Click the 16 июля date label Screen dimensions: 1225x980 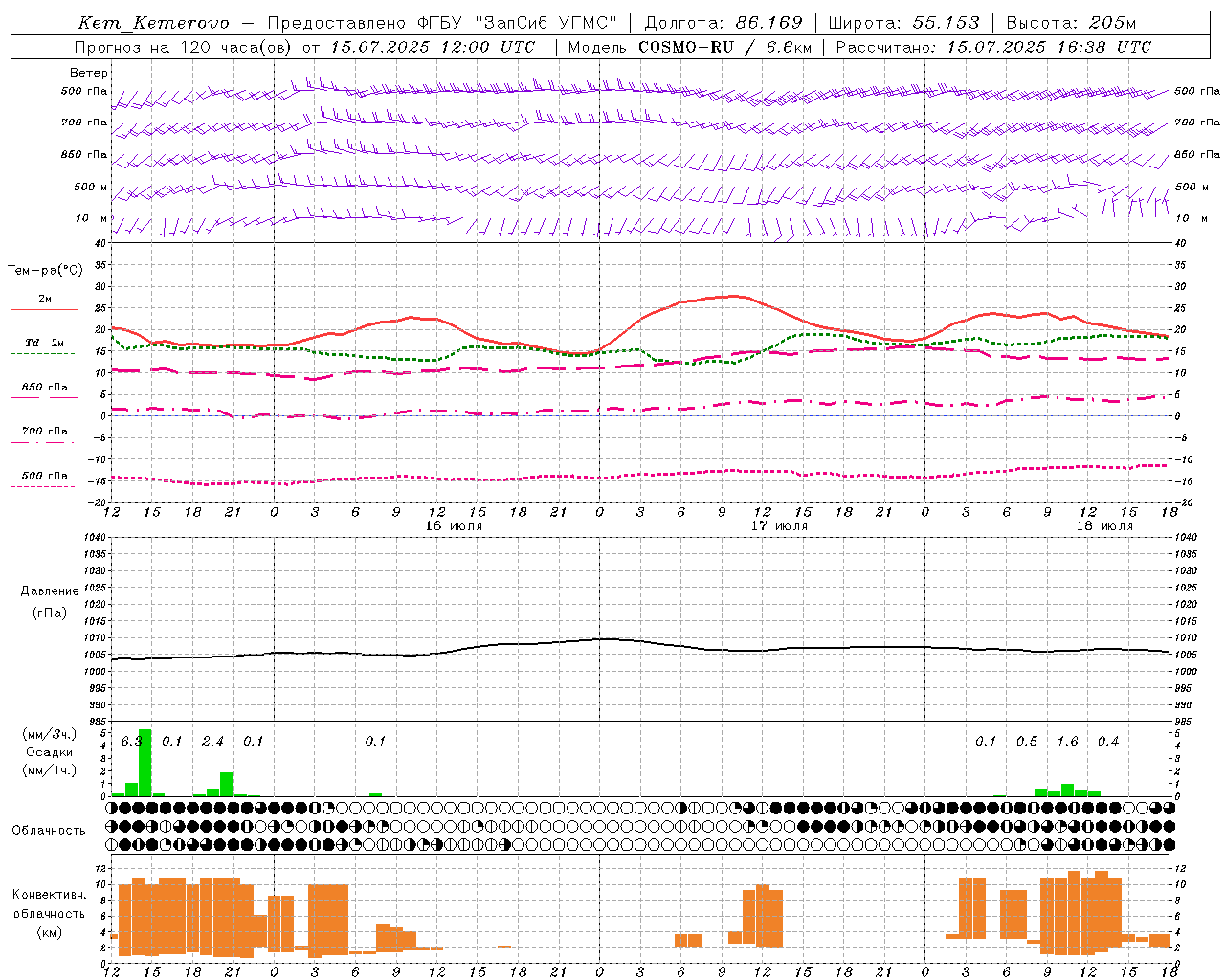pos(453,526)
